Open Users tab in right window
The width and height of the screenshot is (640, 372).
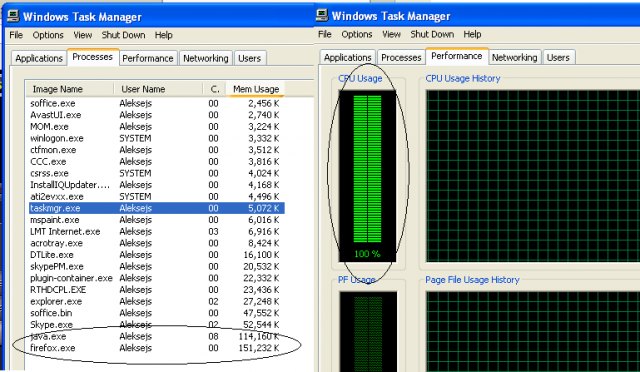click(x=558, y=58)
